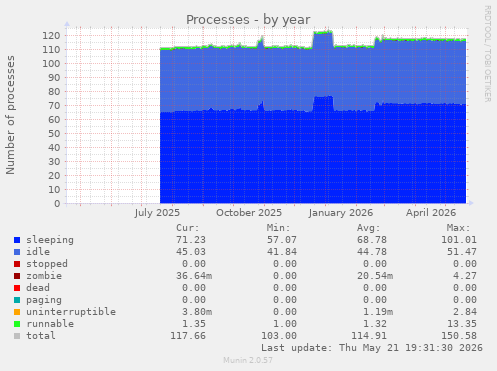Click sleeping current value 71.23
Screen dimensions: 497x371
(x=191, y=240)
